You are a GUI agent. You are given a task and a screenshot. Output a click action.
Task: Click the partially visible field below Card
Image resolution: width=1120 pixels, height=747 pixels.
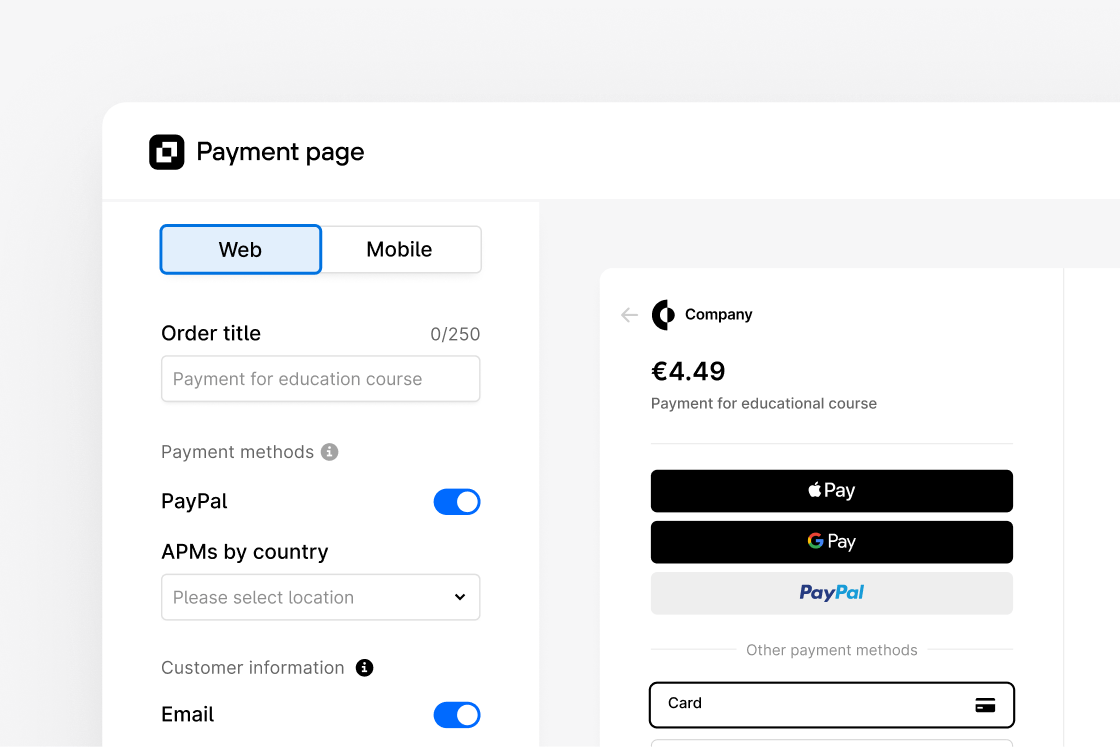(x=831, y=744)
